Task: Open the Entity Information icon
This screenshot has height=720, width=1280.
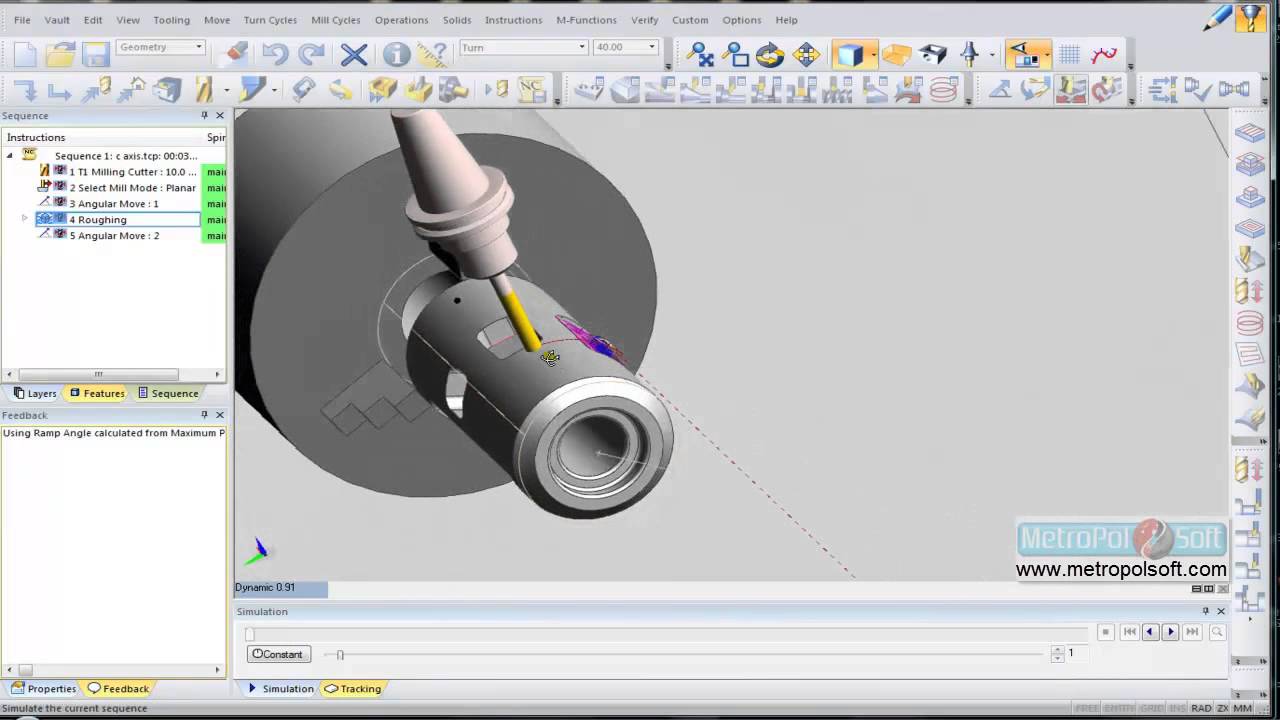Action: [396, 54]
